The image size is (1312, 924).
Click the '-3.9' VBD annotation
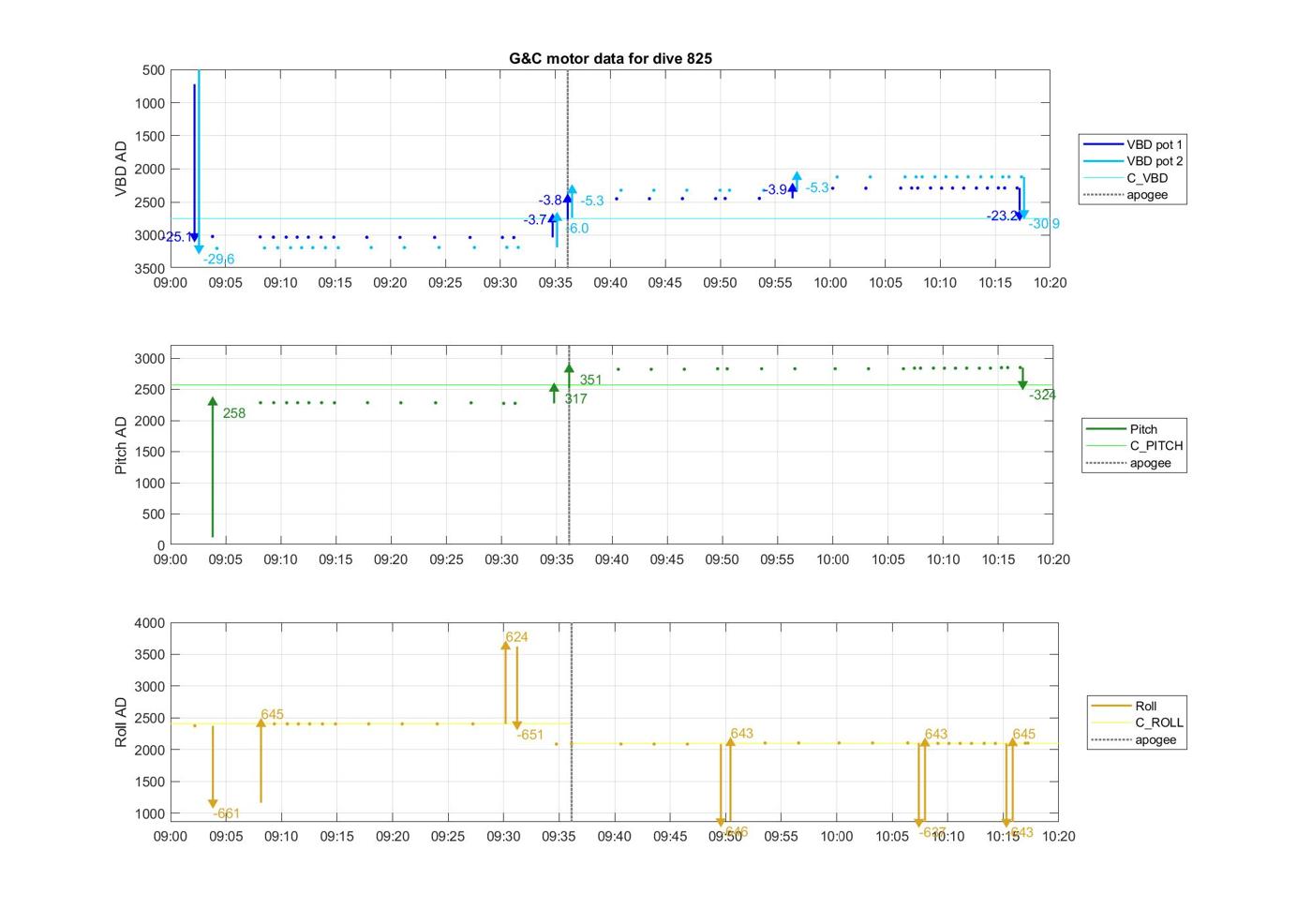(774, 189)
